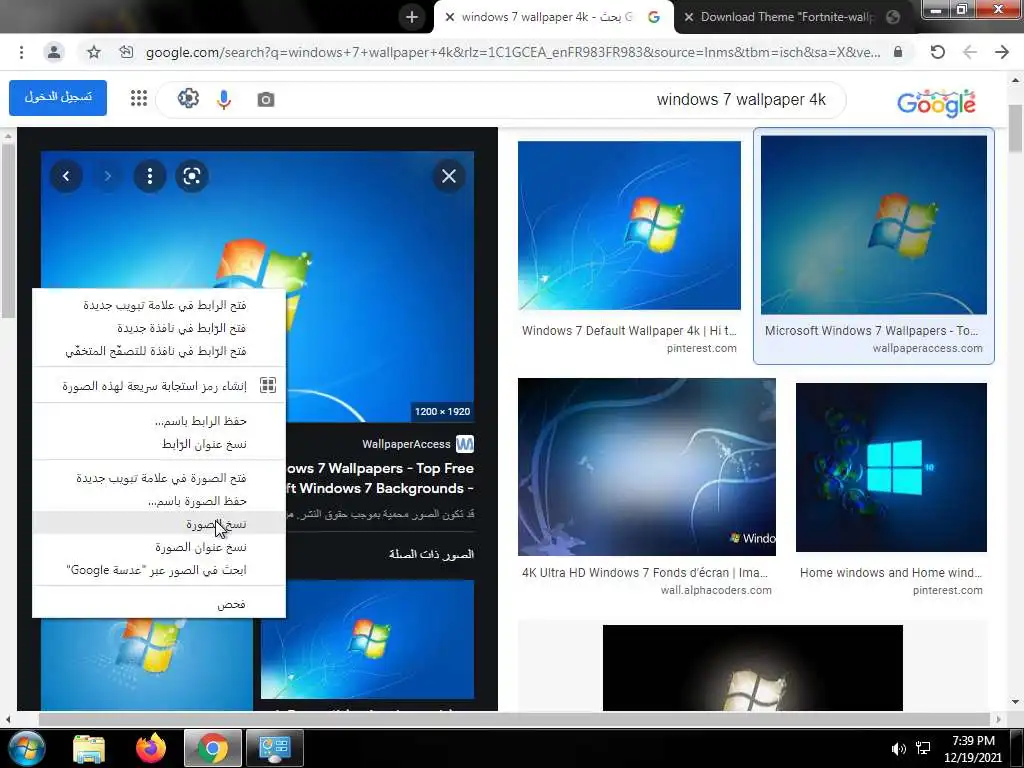
Task: Launch Firefox from taskbar
Action: coord(151,748)
